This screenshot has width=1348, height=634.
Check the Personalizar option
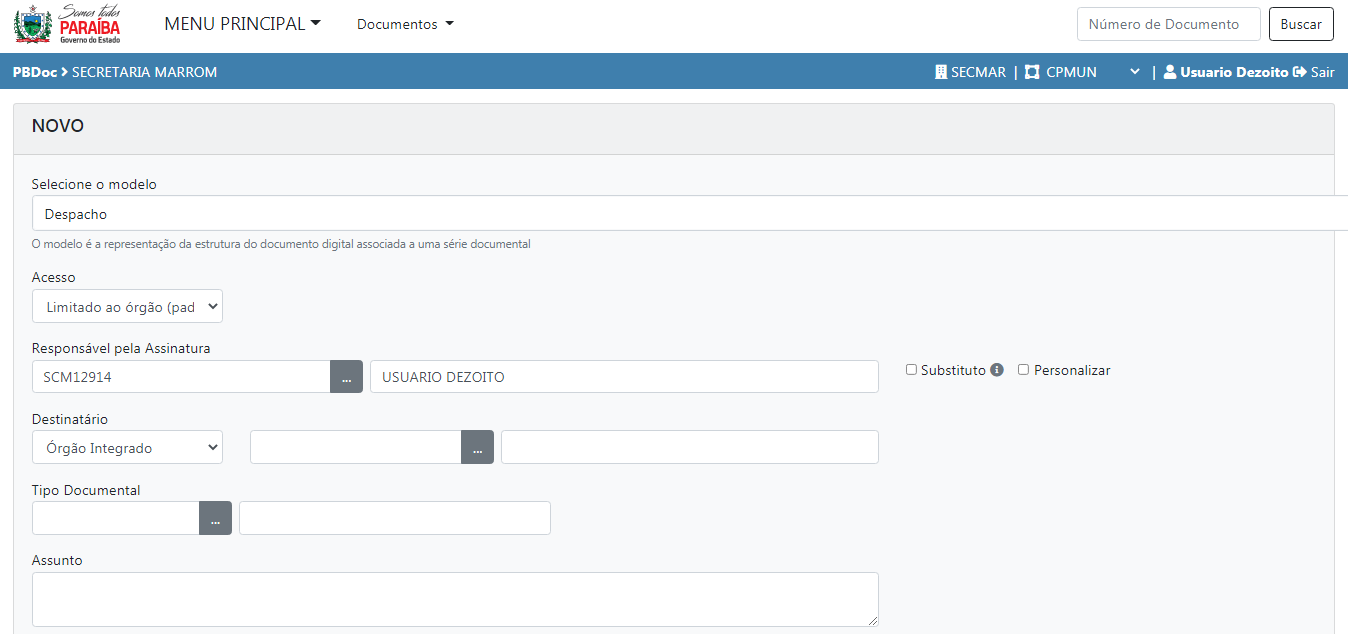(1023, 370)
